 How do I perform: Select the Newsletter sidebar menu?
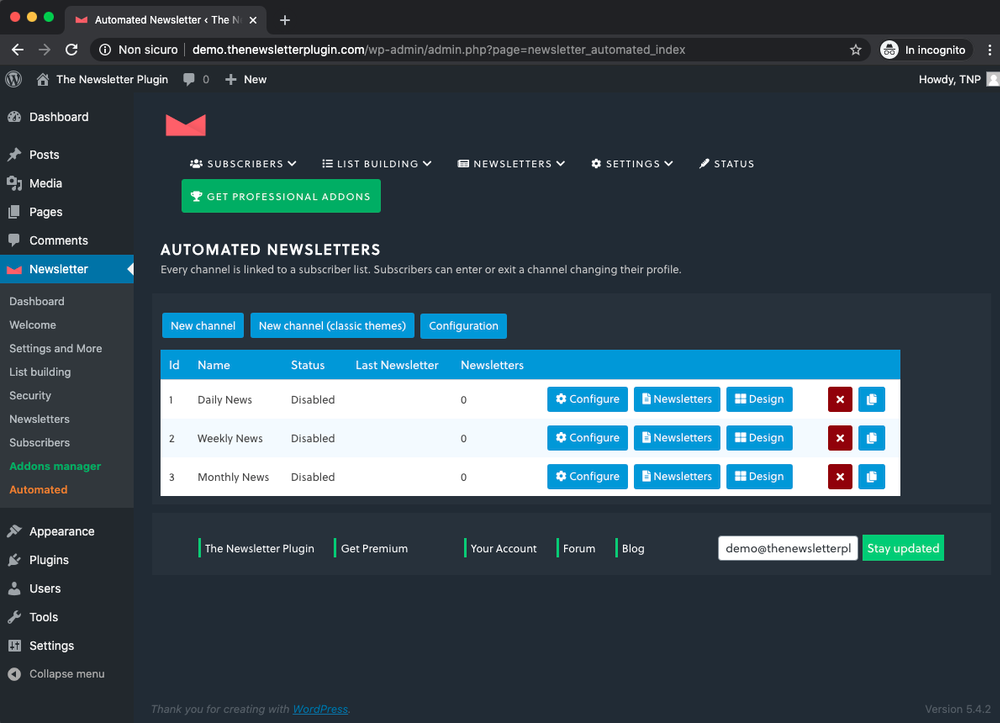67,269
